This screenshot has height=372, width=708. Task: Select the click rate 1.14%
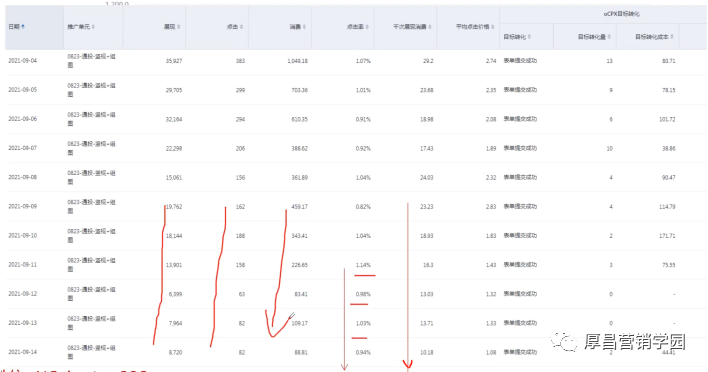click(x=363, y=265)
